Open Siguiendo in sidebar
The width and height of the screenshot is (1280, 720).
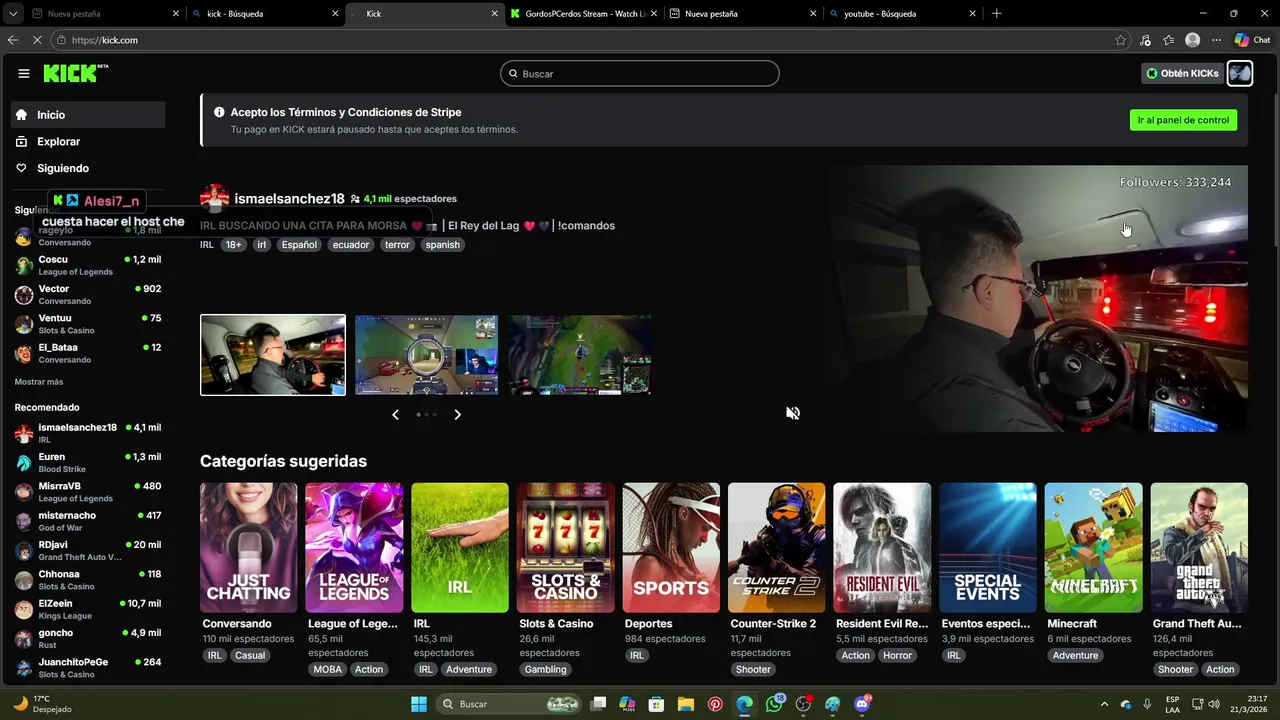click(x=88, y=168)
